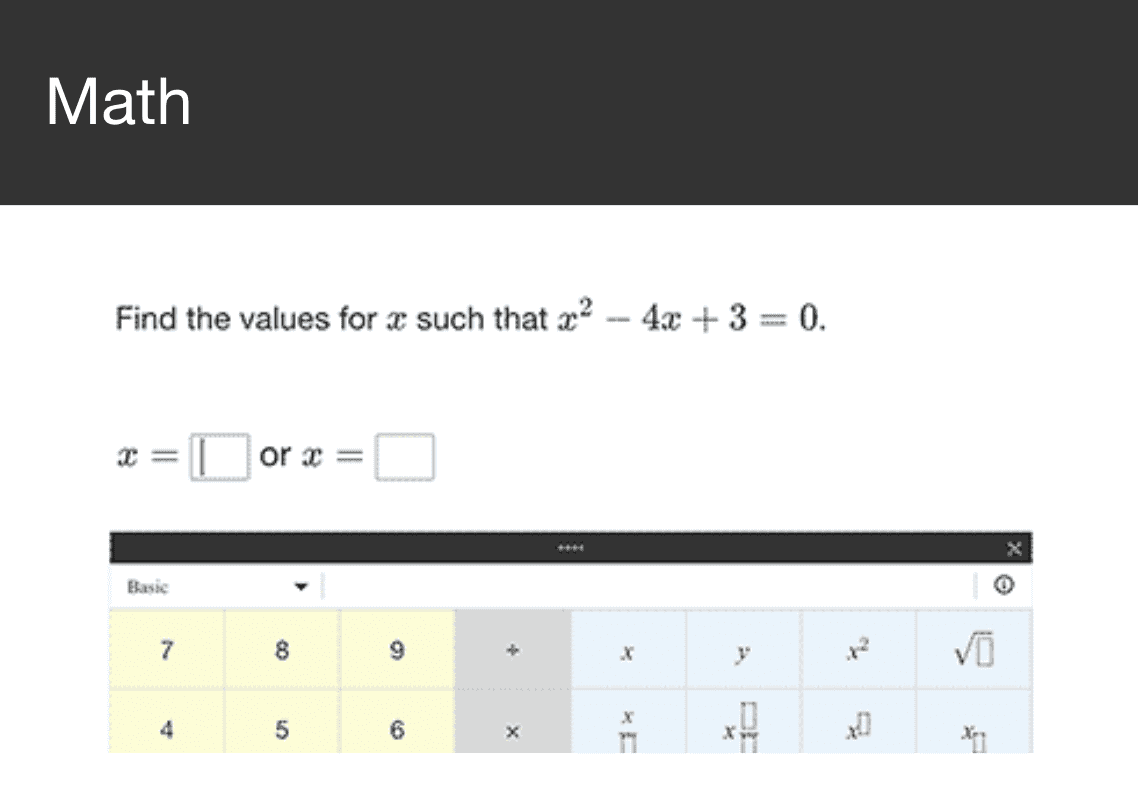Focus the second x answer box

(x=404, y=457)
